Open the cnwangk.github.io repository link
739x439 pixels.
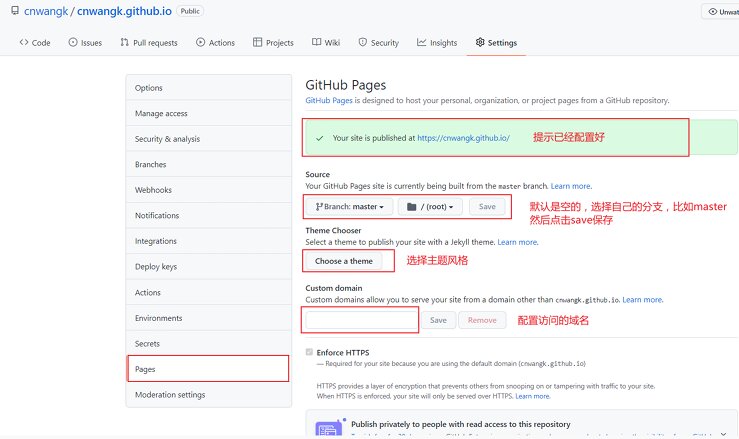124,11
